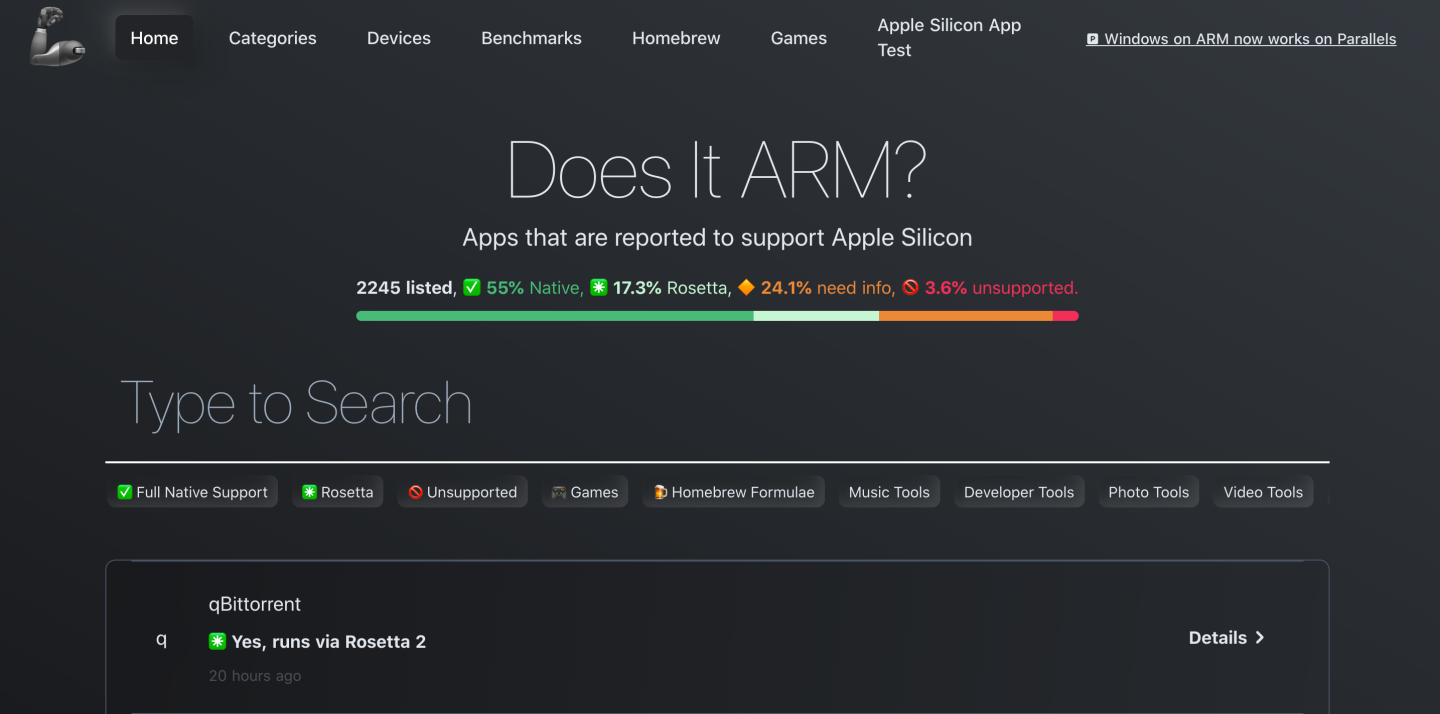Click 'Yes, runs via Rosetta 2' status
The width and height of the screenshot is (1440, 714).
pos(329,642)
